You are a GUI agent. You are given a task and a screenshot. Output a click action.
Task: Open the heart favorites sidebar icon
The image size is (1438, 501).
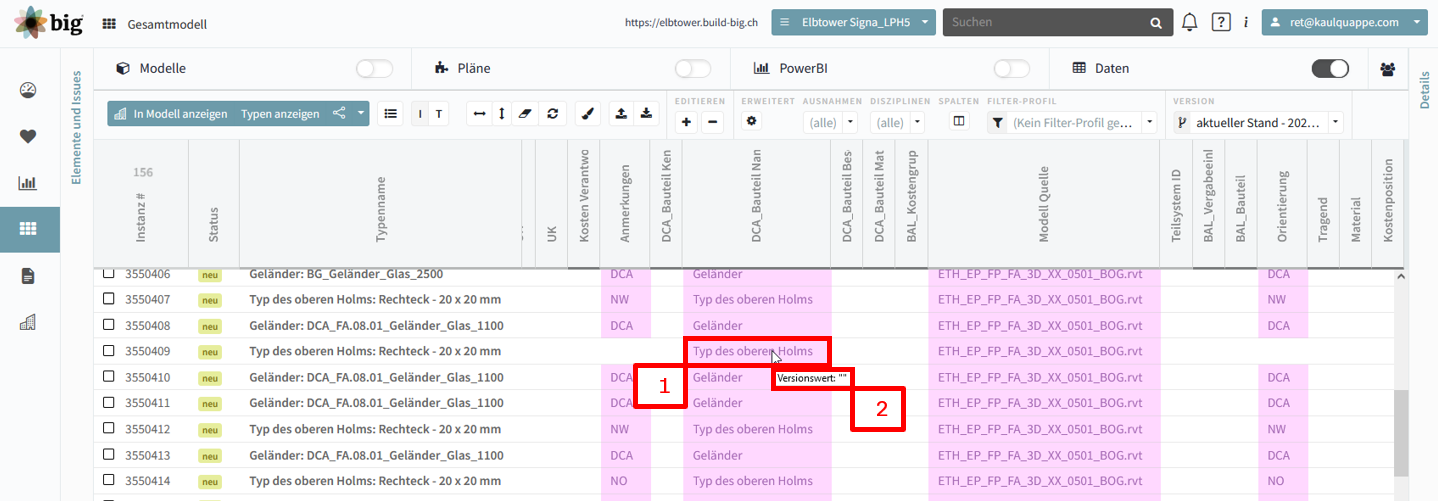tap(28, 137)
